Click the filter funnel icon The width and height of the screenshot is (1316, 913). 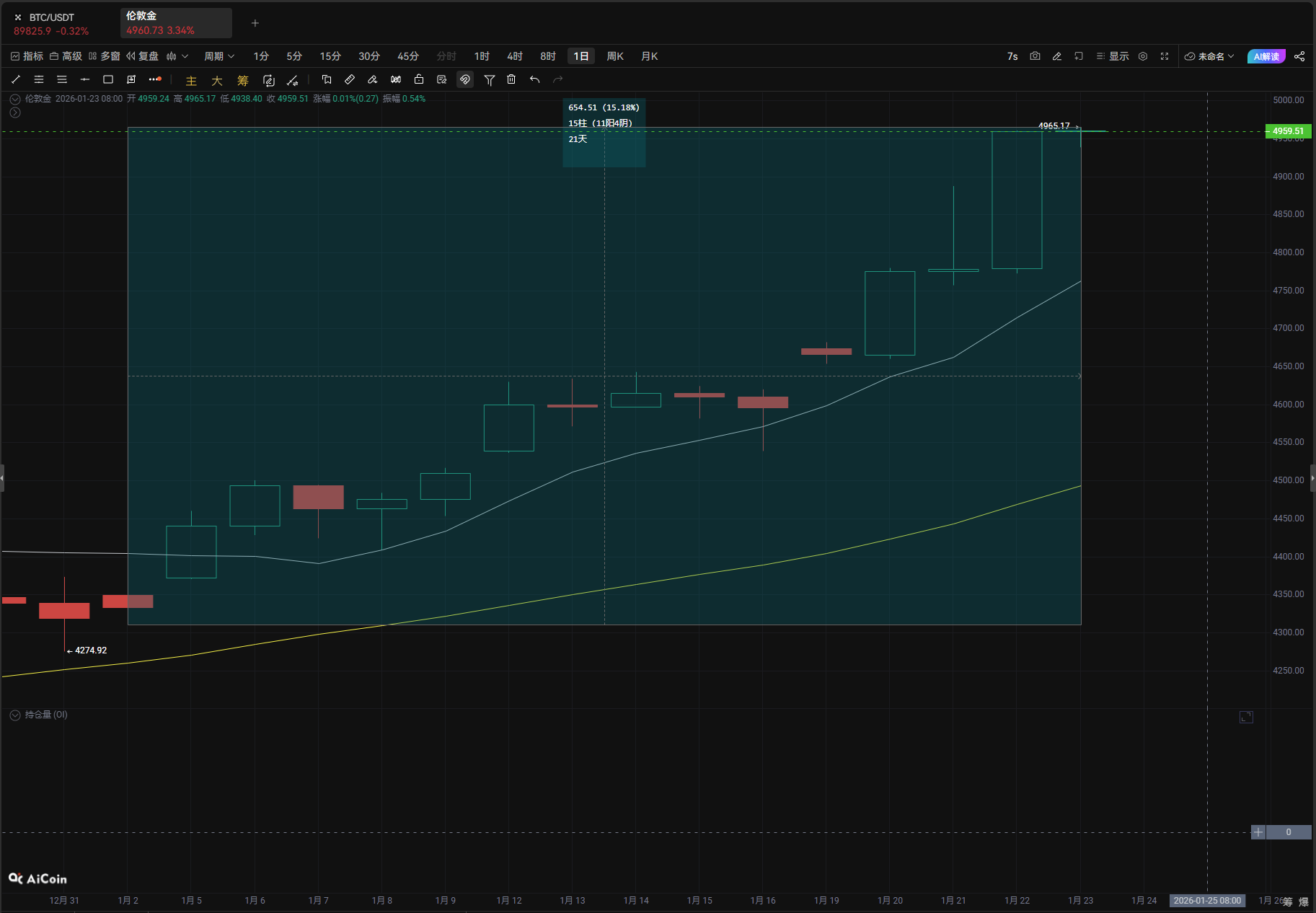click(x=489, y=79)
